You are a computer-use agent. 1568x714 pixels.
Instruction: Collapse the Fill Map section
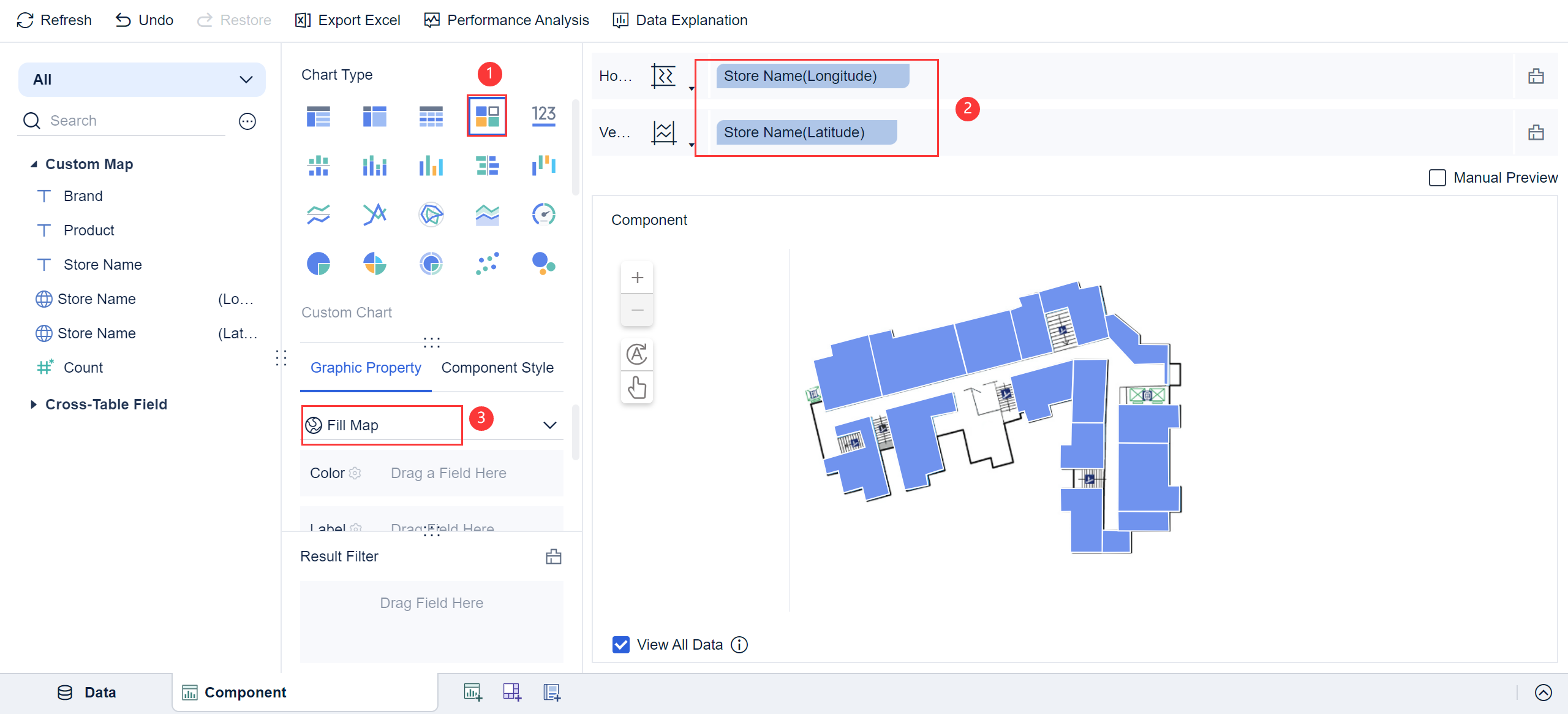coord(549,424)
